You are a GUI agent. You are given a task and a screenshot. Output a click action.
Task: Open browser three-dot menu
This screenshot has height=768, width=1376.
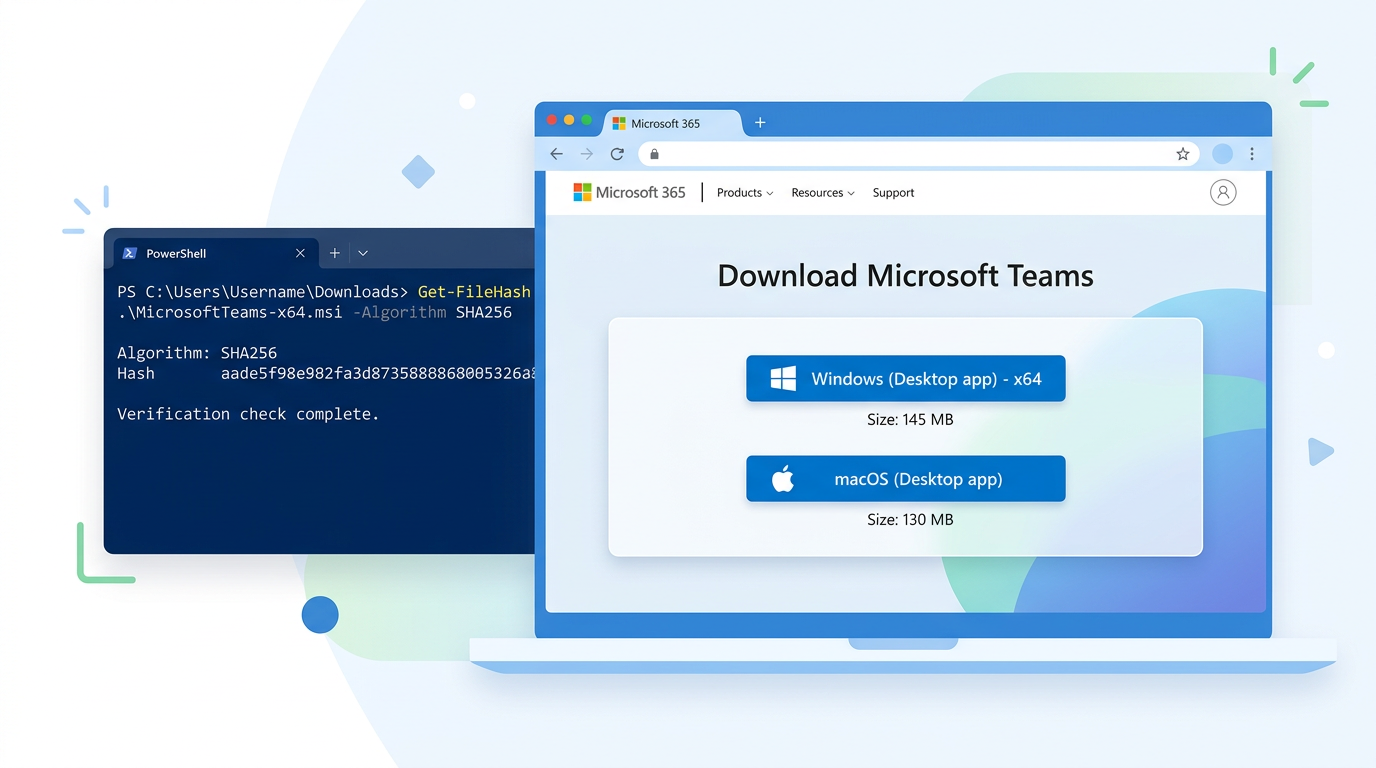(x=1251, y=154)
